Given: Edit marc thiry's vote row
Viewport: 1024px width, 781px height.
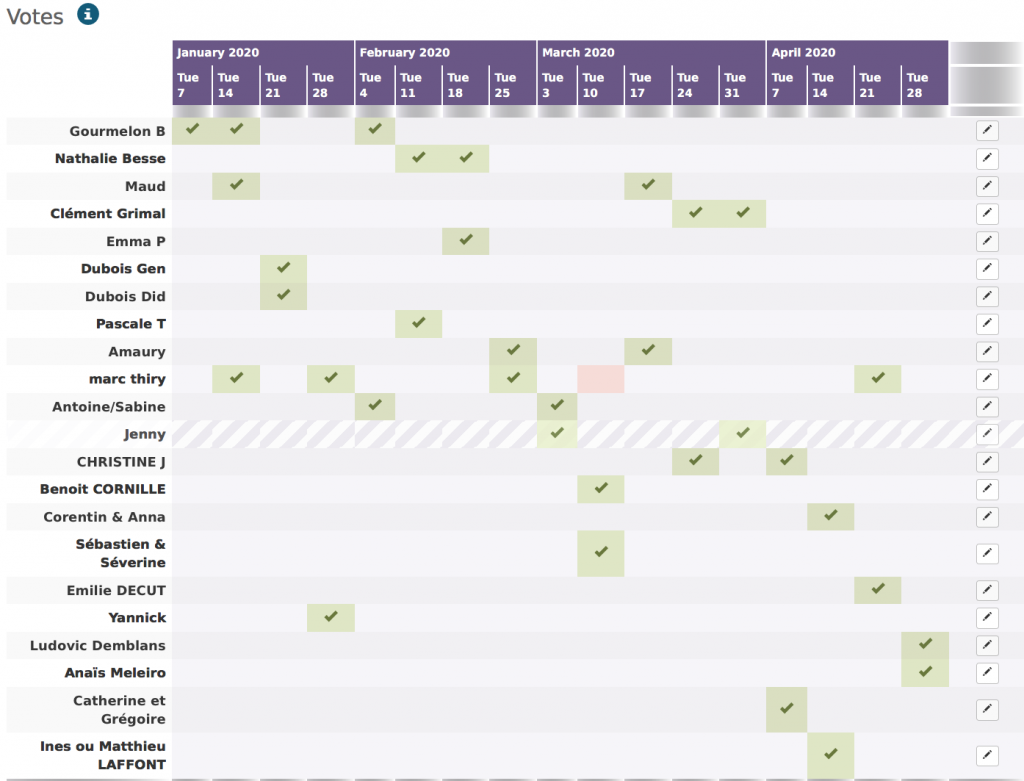Looking at the screenshot, I should click(x=987, y=379).
